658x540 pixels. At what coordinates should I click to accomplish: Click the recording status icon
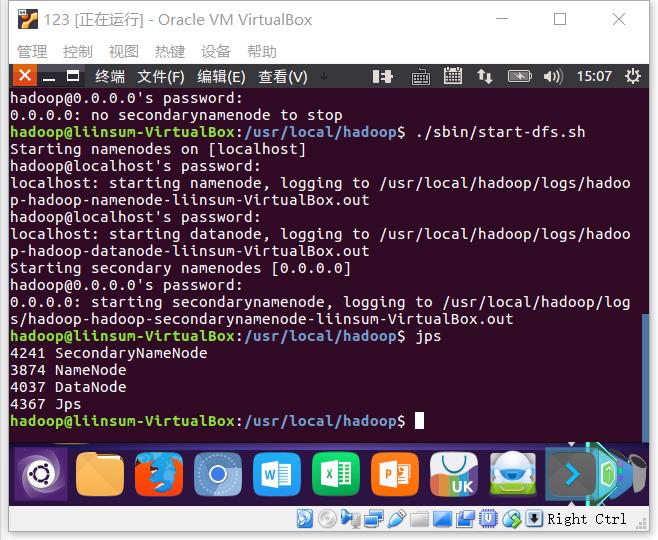click(x=465, y=519)
